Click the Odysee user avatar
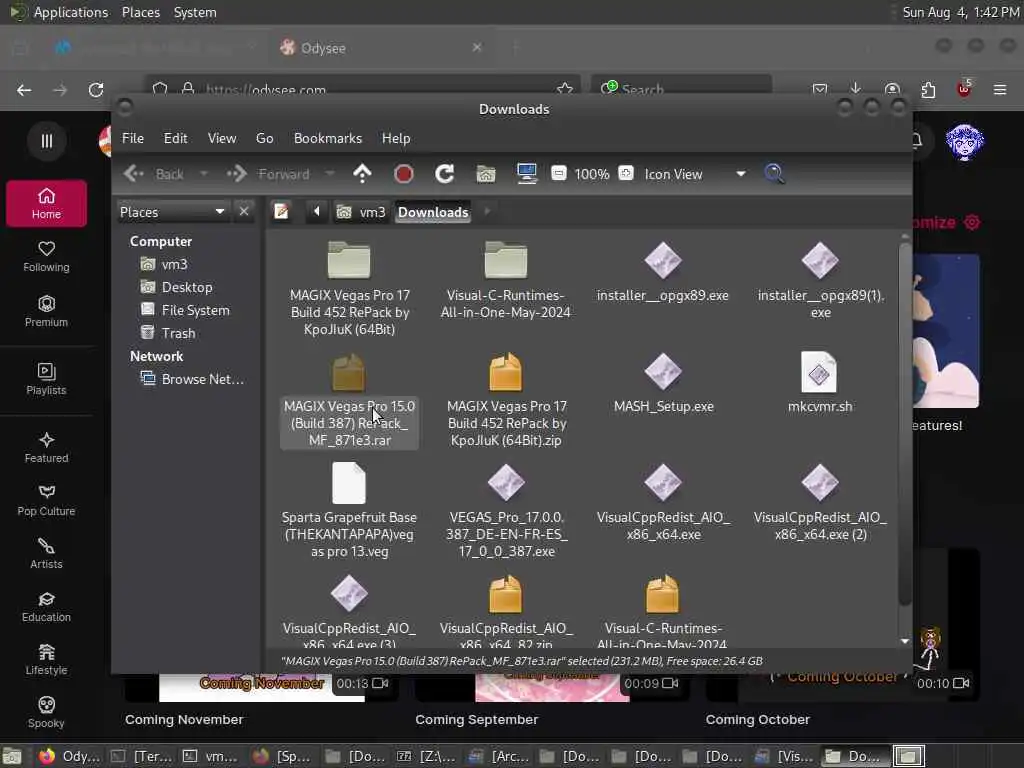Screen dimensions: 1024x768 point(965,141)
